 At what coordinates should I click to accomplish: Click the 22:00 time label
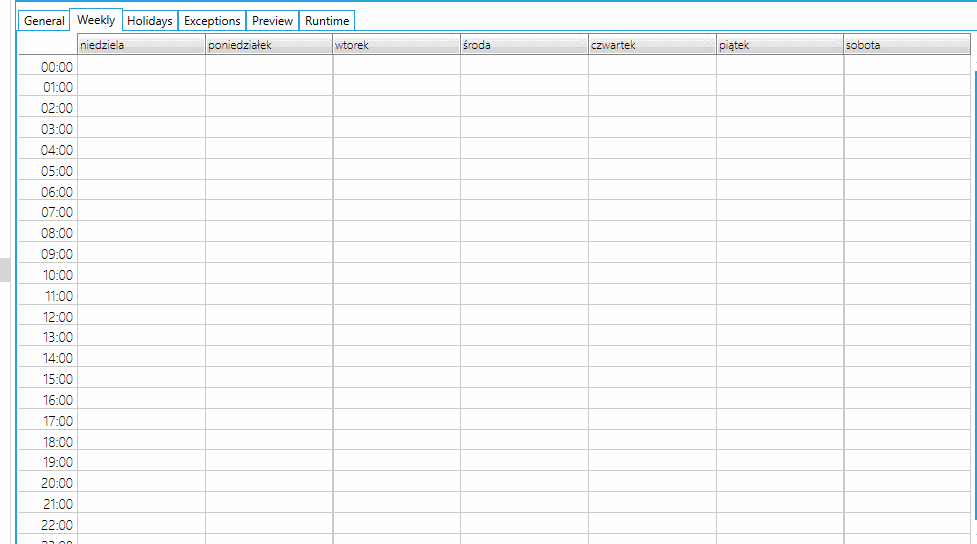pos(57,525)
